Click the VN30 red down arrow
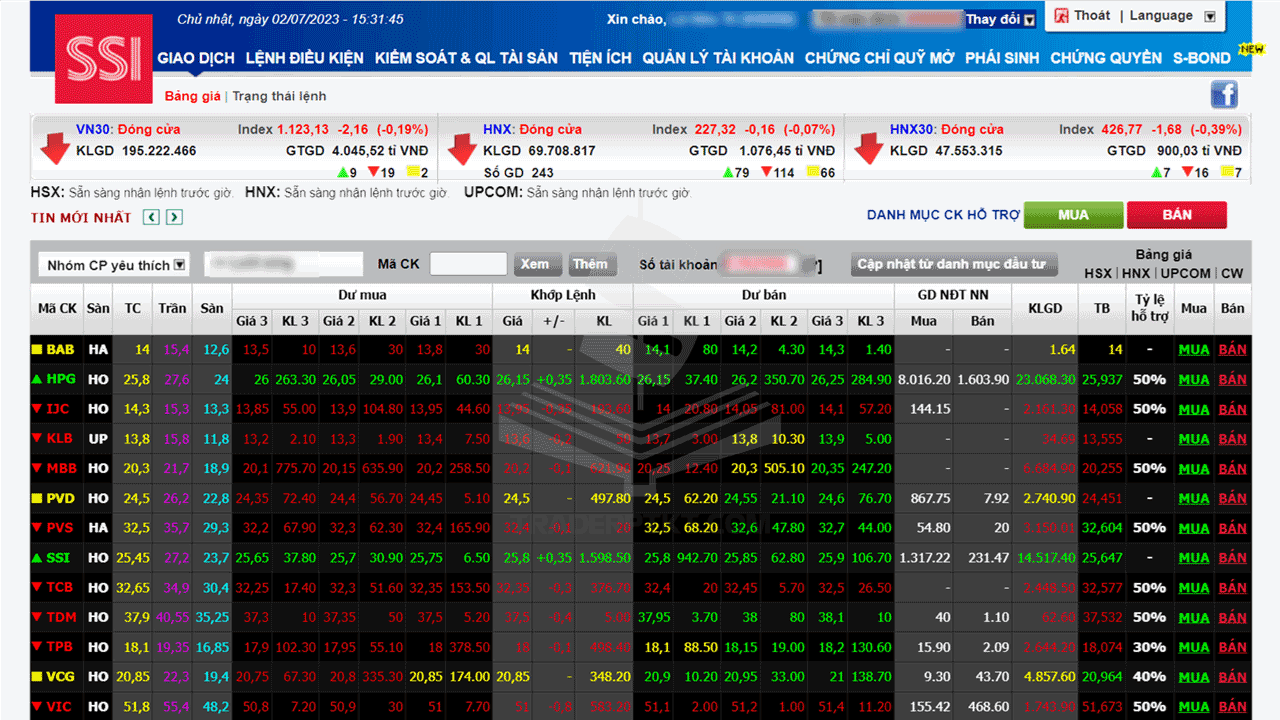Image resolution: width=1280 pixels, height=720 pixels. 54,149
